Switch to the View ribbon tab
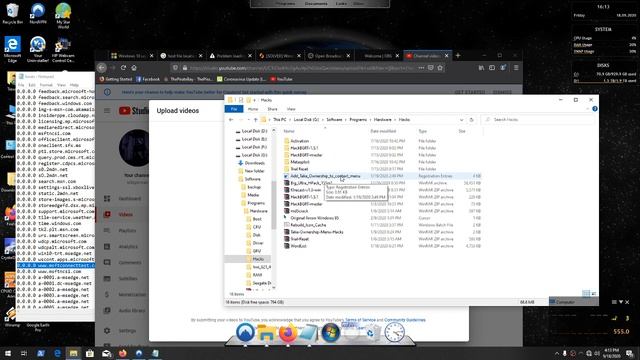Viewport: 640px width, 360px height. [291, 109]
